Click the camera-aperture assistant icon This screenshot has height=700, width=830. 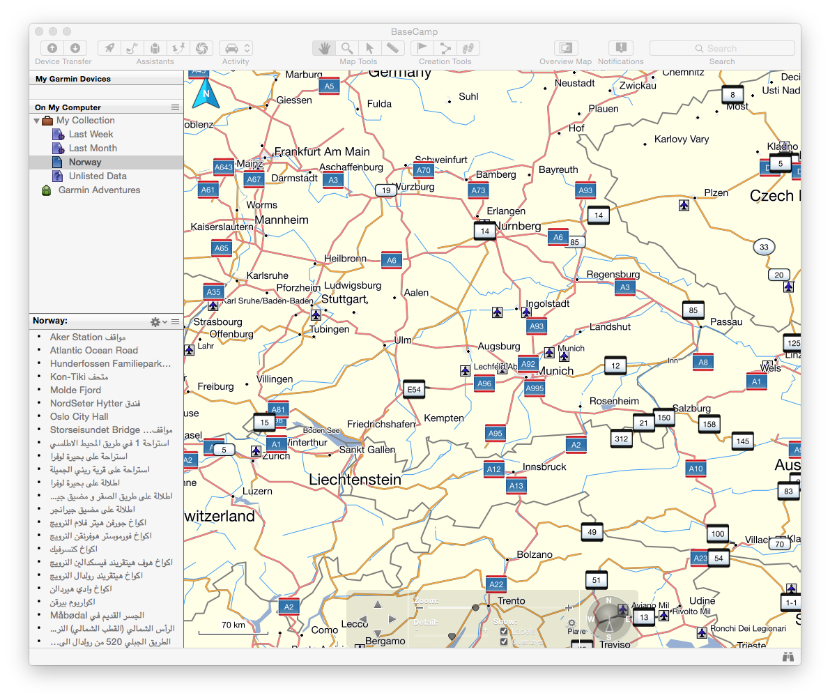pyautogui.click(x=202, y=48)
